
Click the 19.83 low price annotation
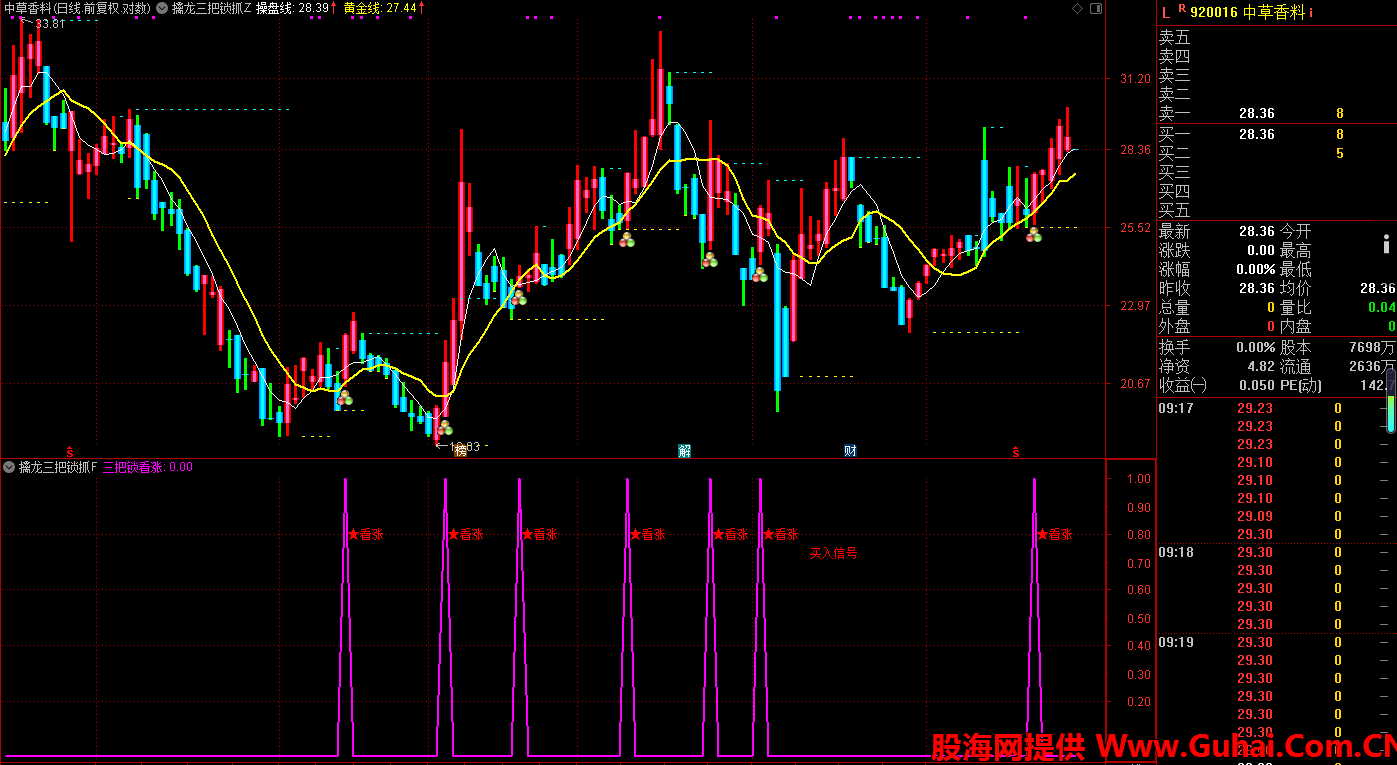(465, 447)
